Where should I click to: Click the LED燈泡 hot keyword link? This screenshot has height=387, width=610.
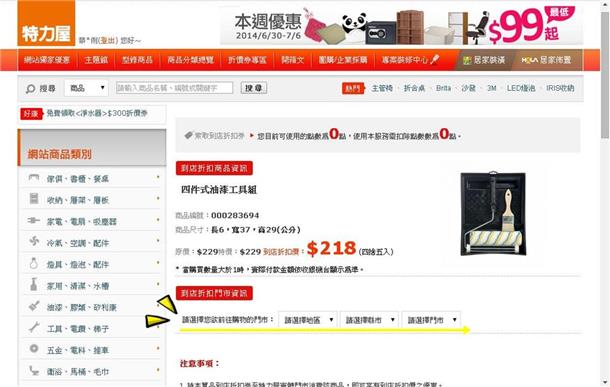(x=521, y=88)
